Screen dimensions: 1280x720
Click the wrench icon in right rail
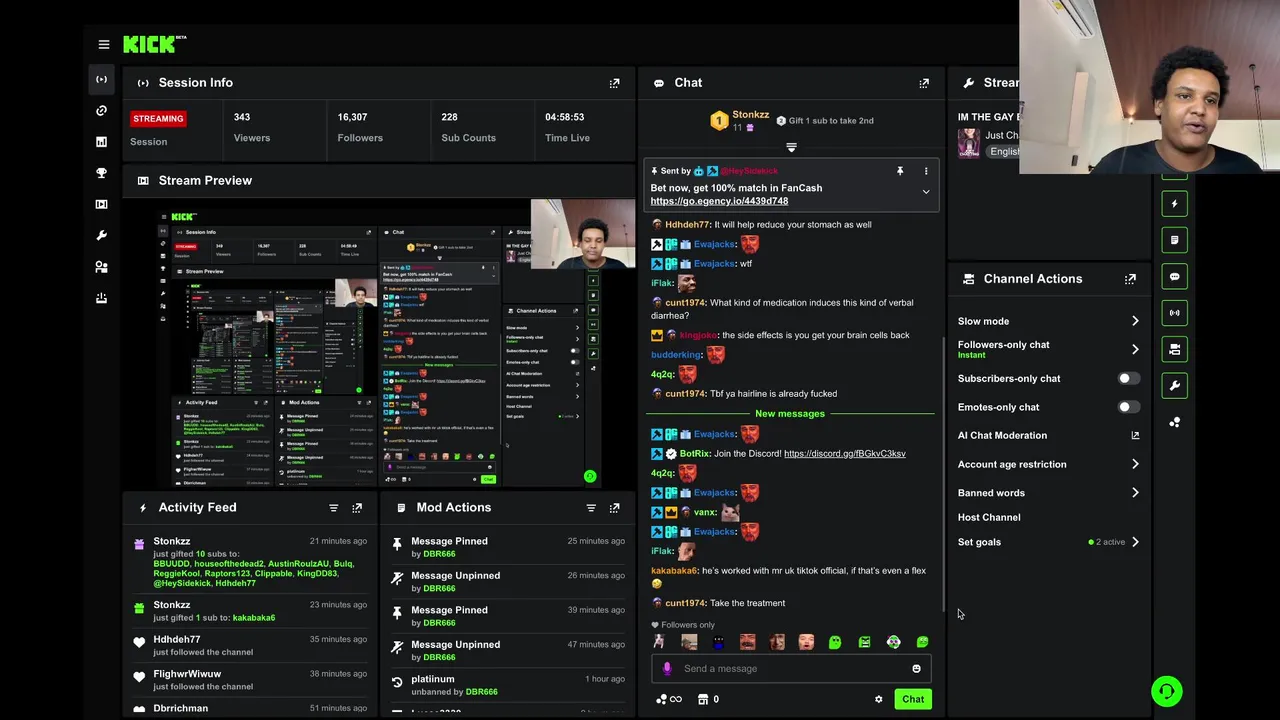1175,385
